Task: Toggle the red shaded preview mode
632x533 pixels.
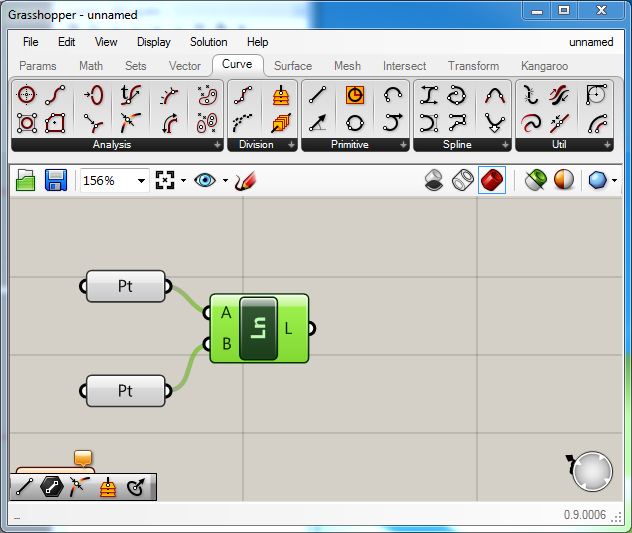Action: pos(492,180)
